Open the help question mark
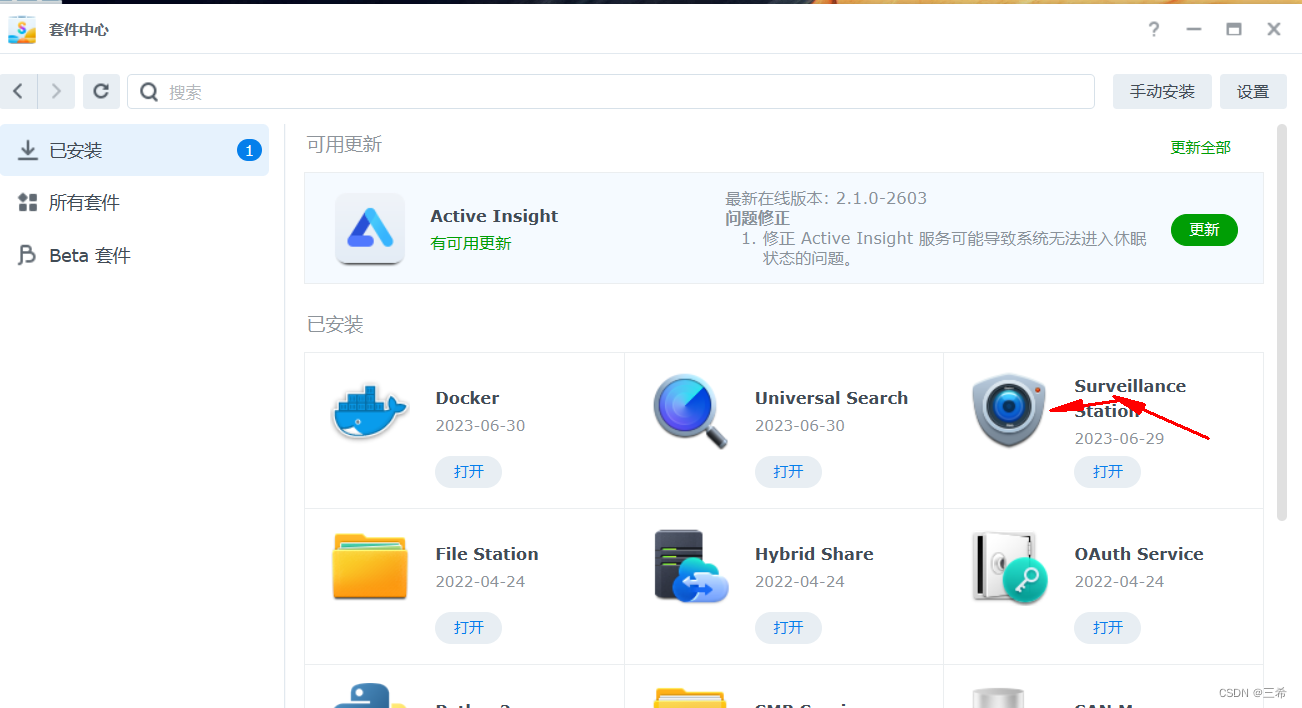The width and height of the screenshot is (1302, 708). (1154, 29)
